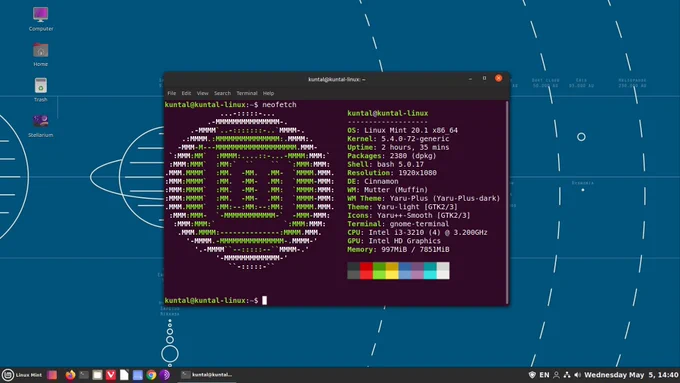
Task: Click the 'Resolution: 1920x1080' line
Action: [392, 173]
